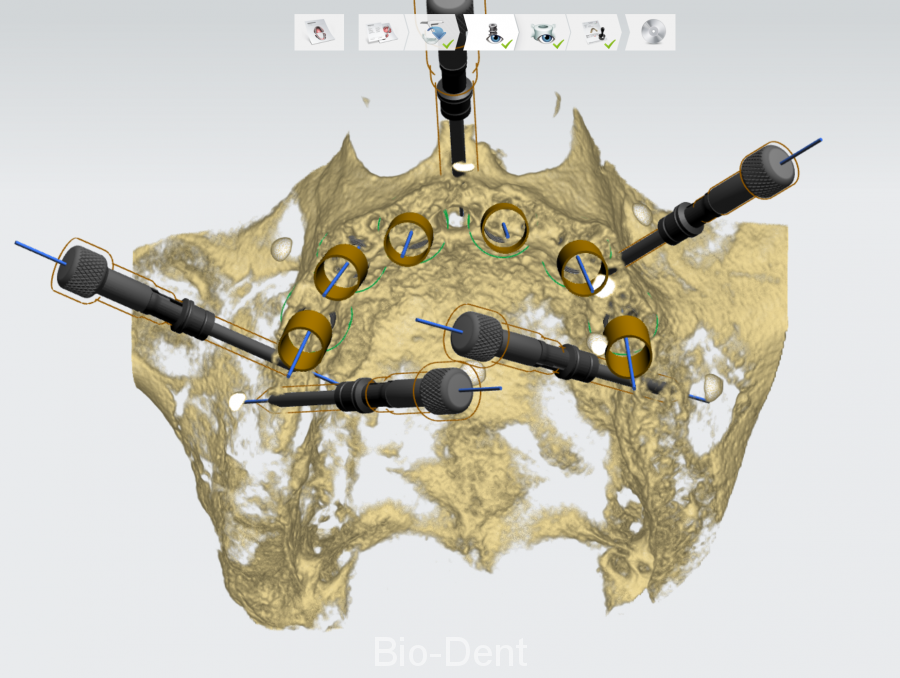Select the blue-arrow scan alignment step
Image resolution: width=900 pixels, height=678 pixels.
click(436, 33)
